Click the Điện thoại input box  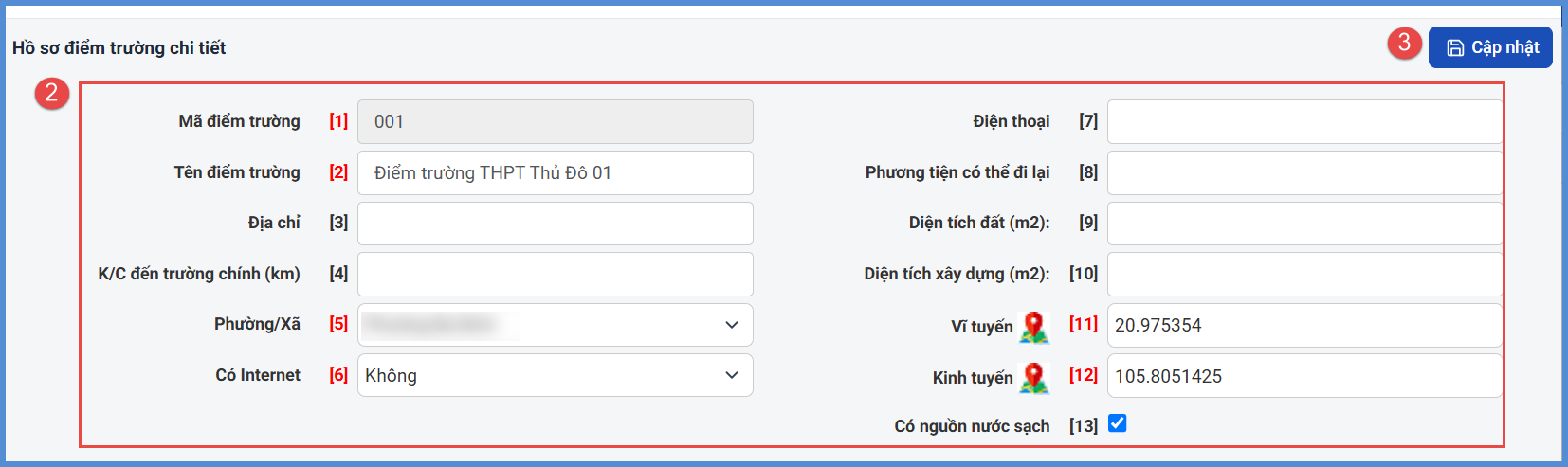1304,121
